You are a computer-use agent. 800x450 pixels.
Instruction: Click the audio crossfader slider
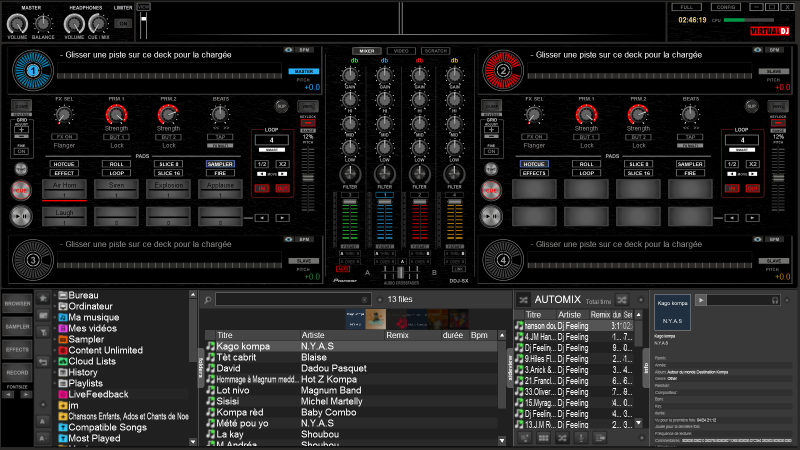pyautogui.click(x=401, y=273)
